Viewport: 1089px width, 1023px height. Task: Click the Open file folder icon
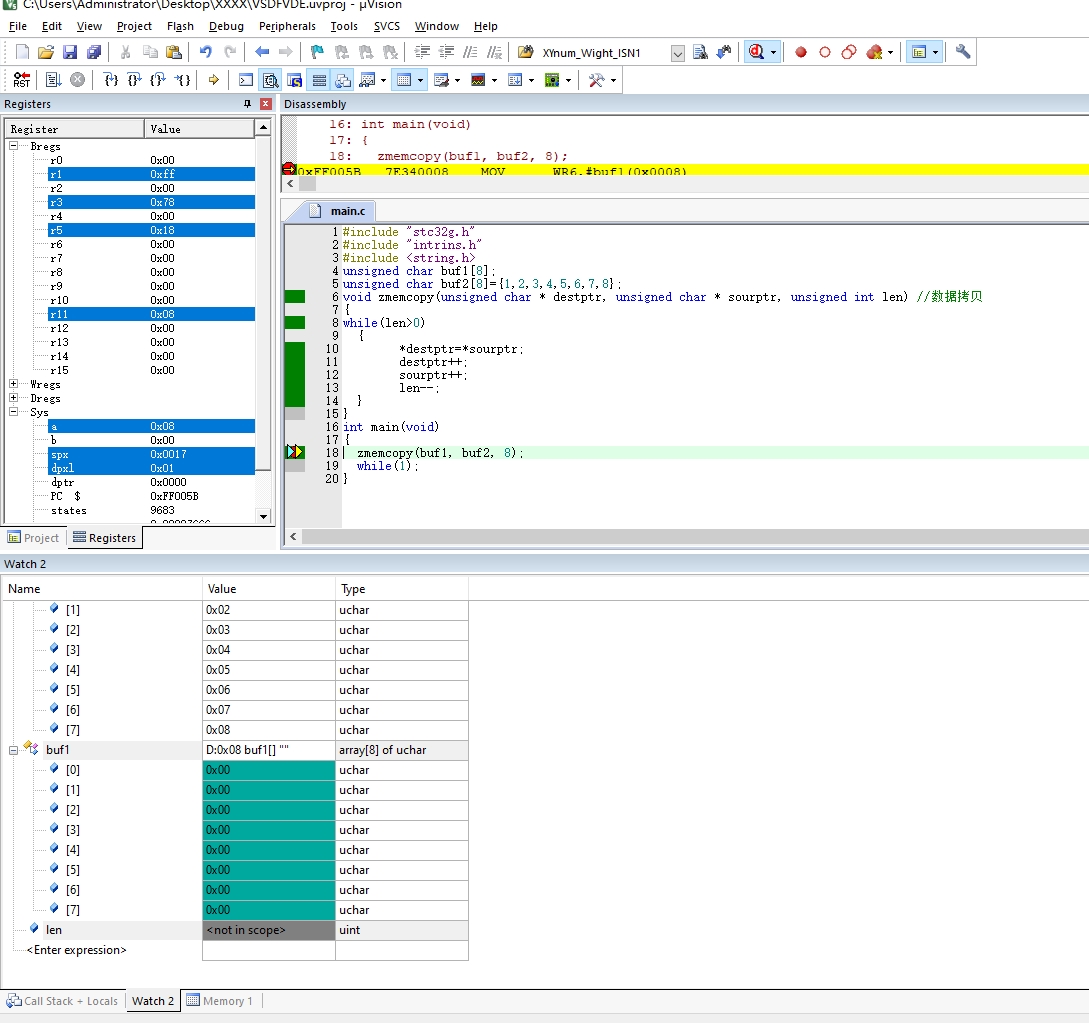point(46,52)
